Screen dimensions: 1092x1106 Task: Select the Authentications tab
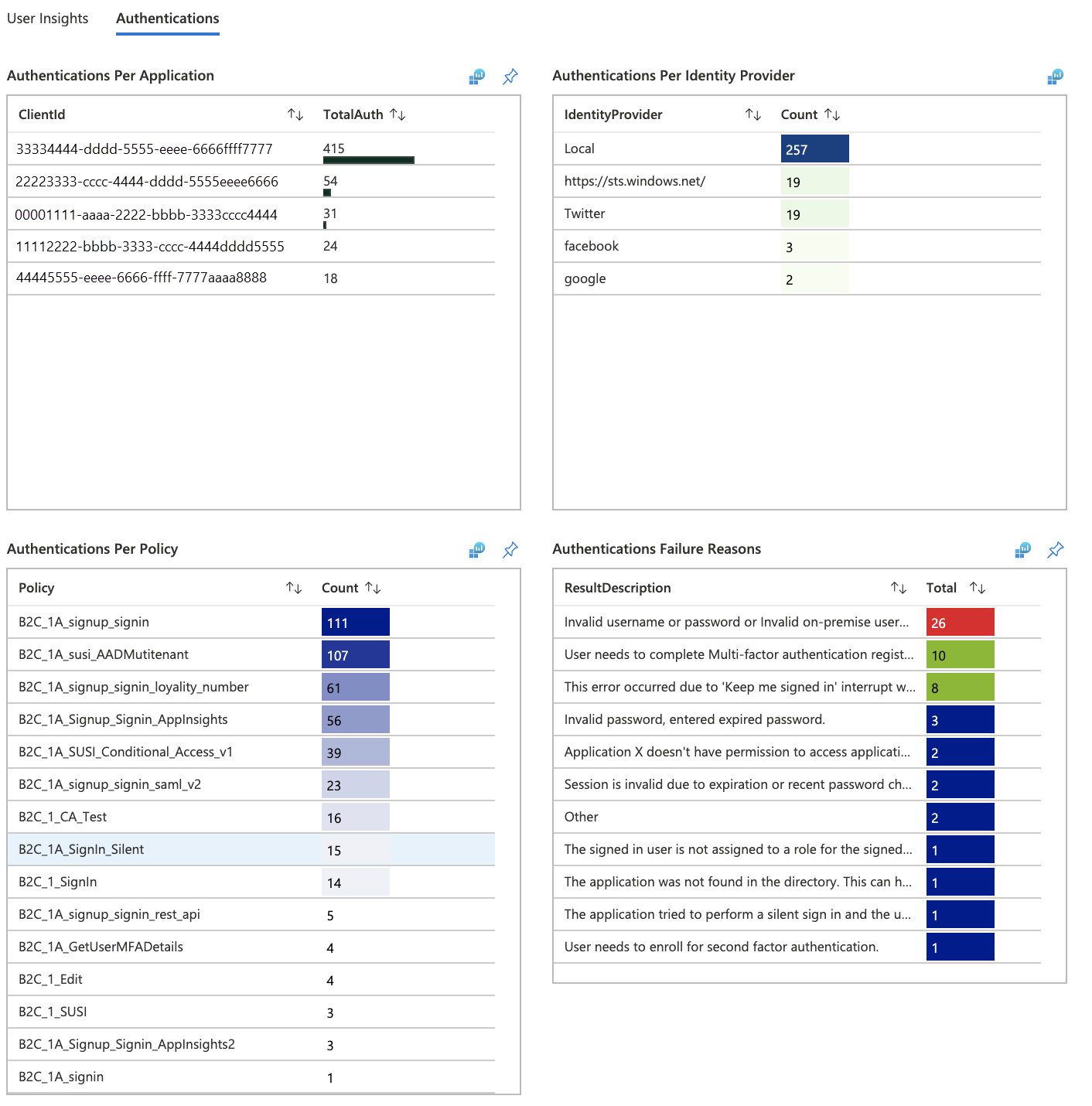pos(167,18)
